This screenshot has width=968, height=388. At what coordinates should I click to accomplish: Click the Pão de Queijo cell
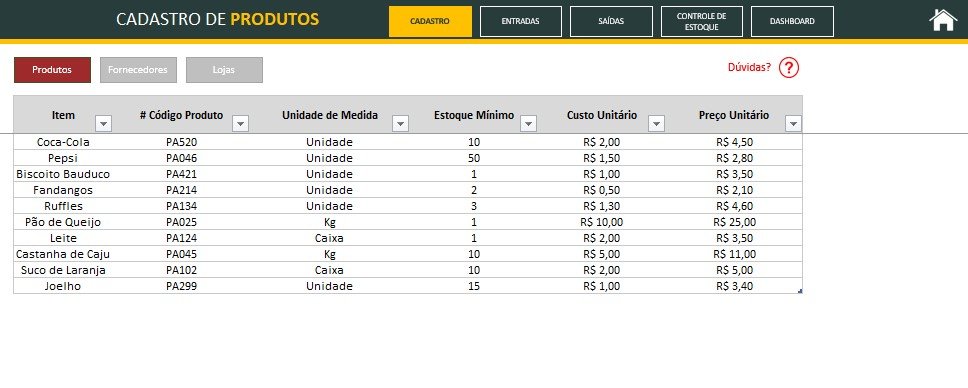[63, 222]
